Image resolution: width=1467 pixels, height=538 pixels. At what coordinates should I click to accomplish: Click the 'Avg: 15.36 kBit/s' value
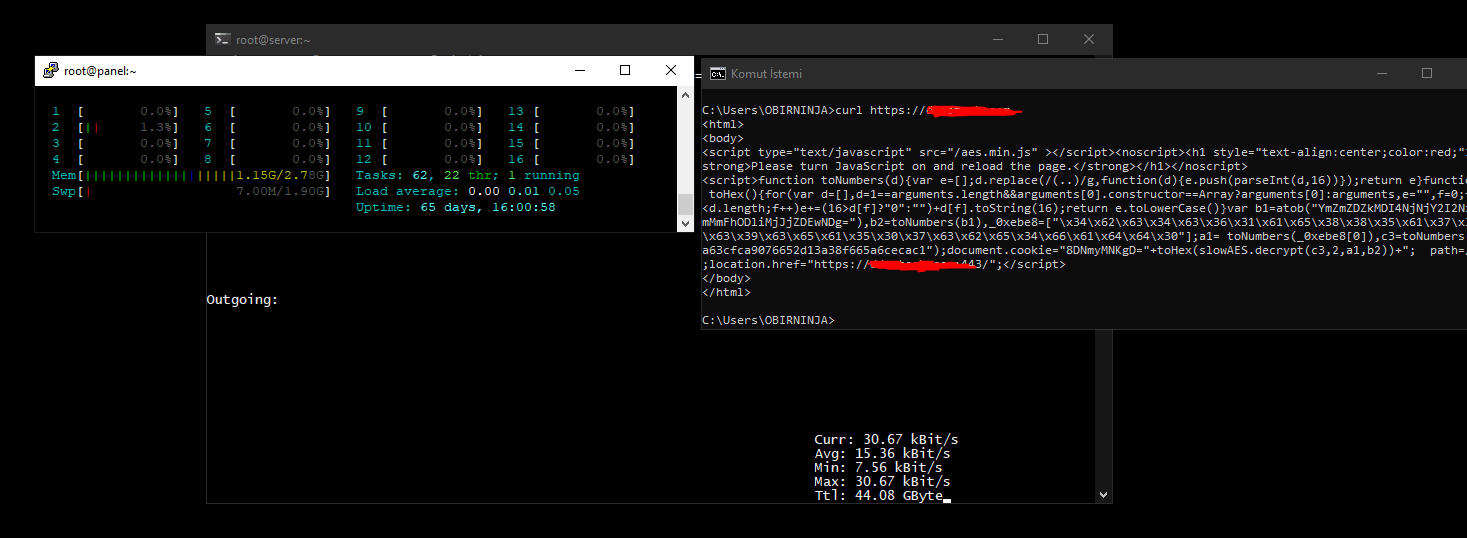coord(882,454)
